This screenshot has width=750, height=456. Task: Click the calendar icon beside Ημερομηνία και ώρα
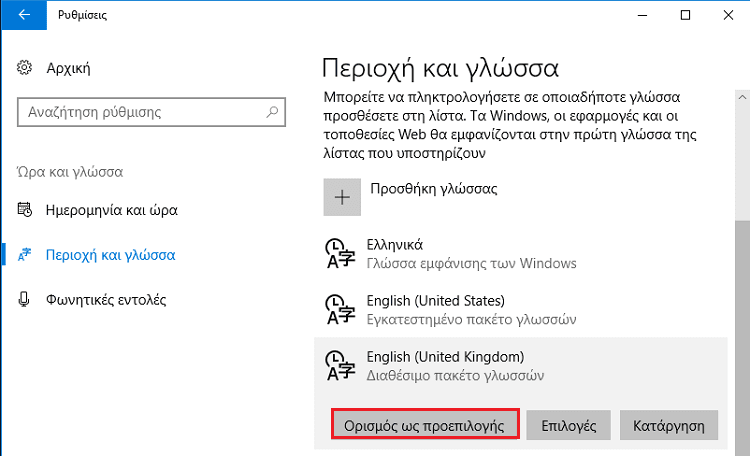(x=24, y=210)
